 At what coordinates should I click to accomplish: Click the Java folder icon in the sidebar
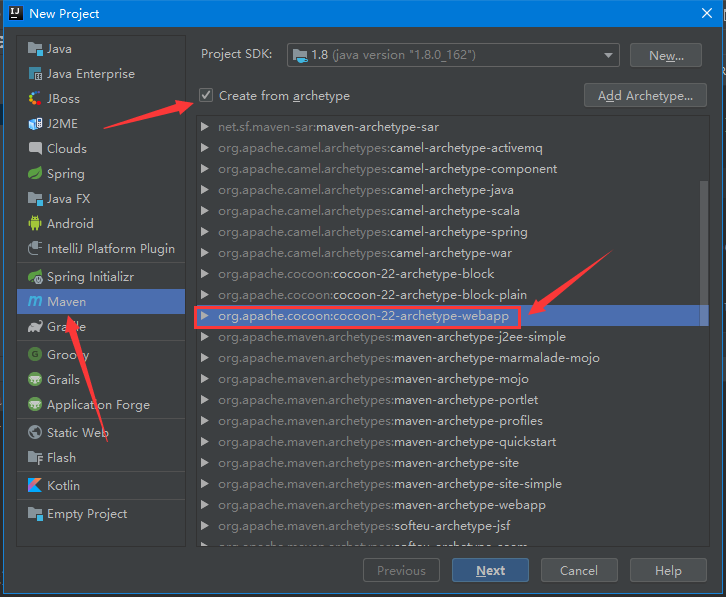(35, 49)
